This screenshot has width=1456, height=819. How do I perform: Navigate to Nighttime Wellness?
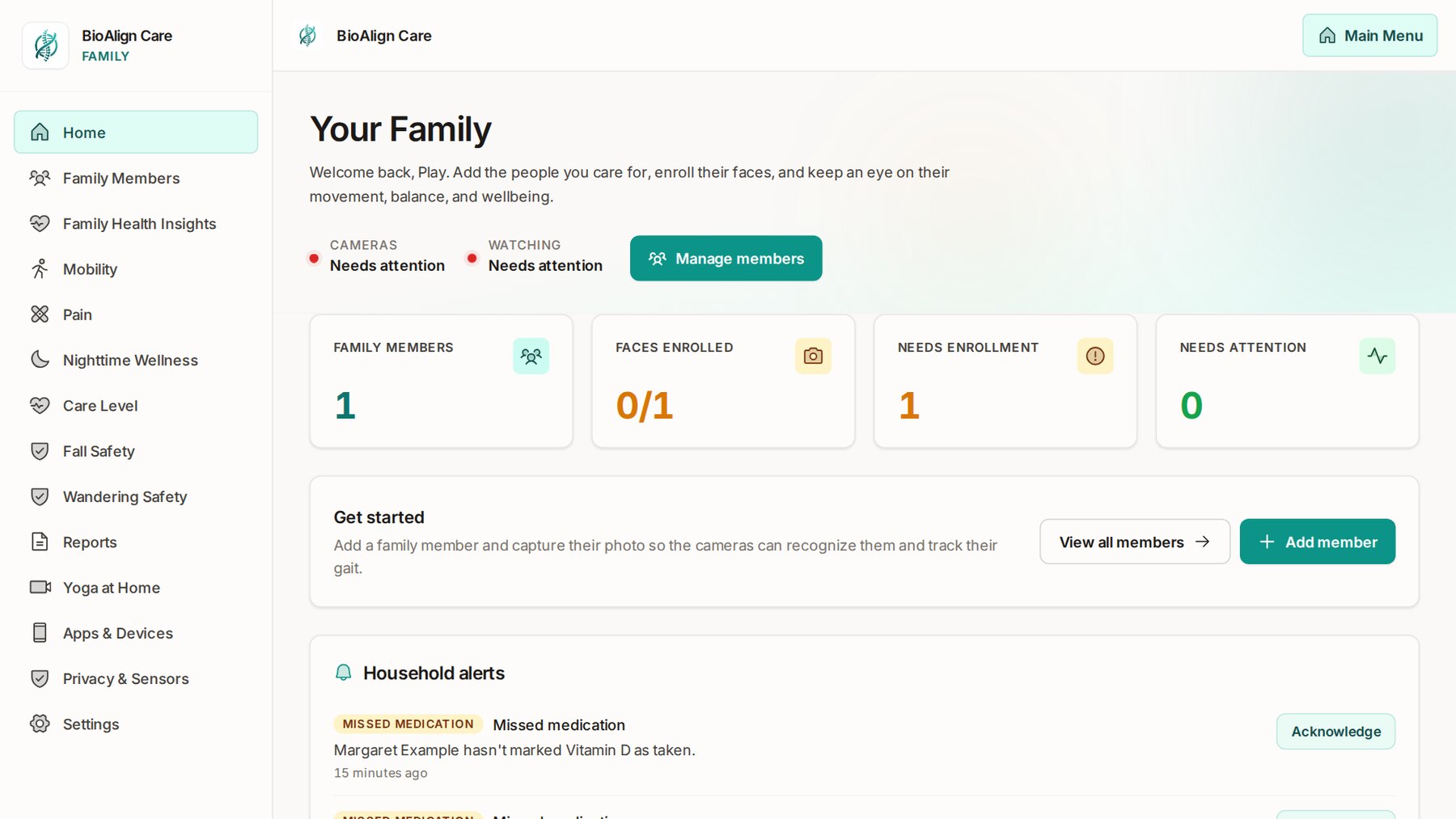(x=136, y=360)
